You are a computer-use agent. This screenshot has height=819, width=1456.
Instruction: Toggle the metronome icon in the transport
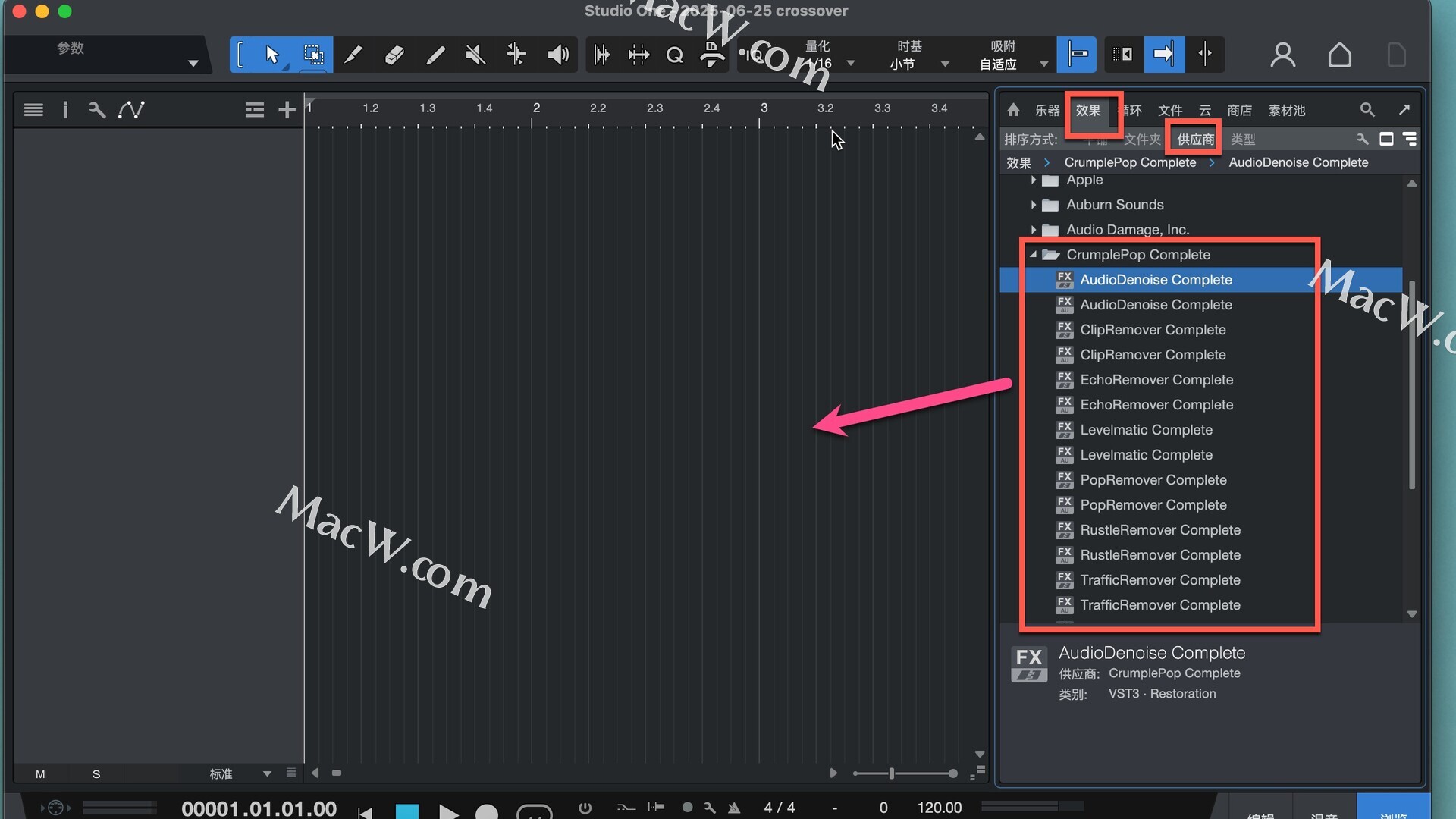point(734,808)
